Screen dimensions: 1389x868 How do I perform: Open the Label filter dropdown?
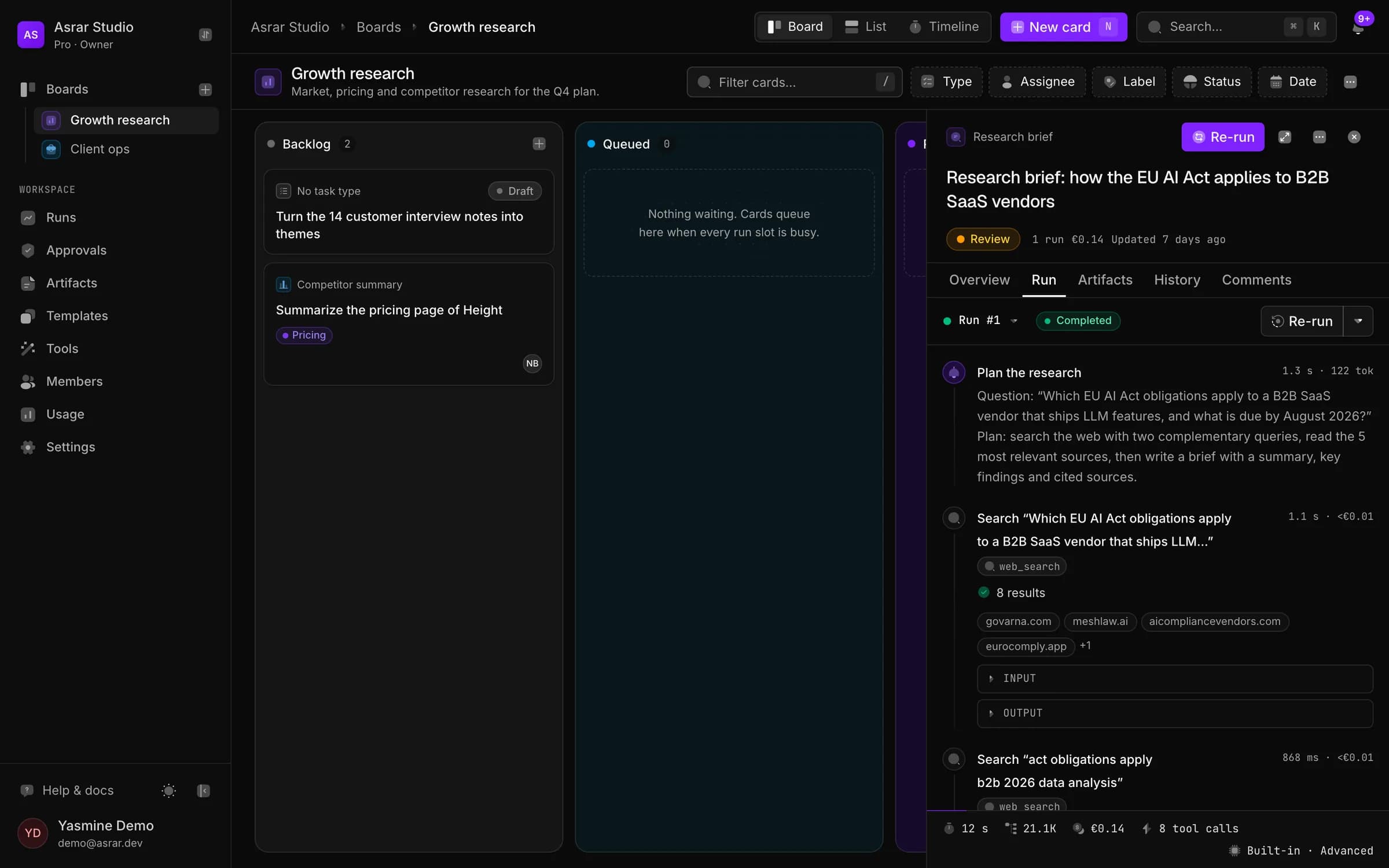[1129, 82]
